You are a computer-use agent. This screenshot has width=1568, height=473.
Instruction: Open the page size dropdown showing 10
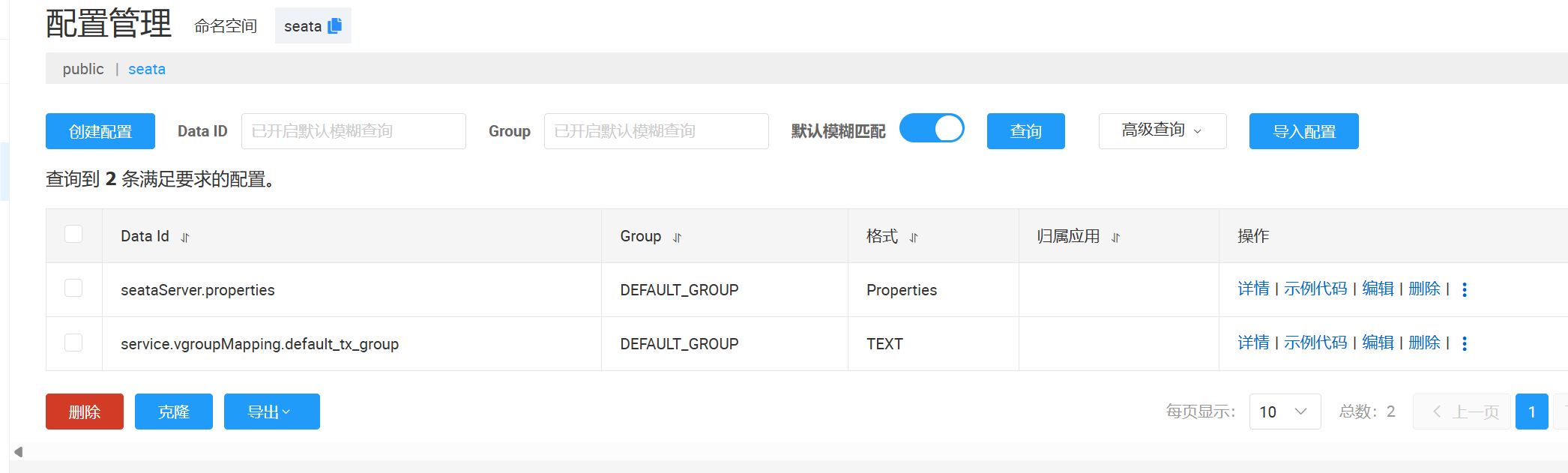click(1285, 412)
